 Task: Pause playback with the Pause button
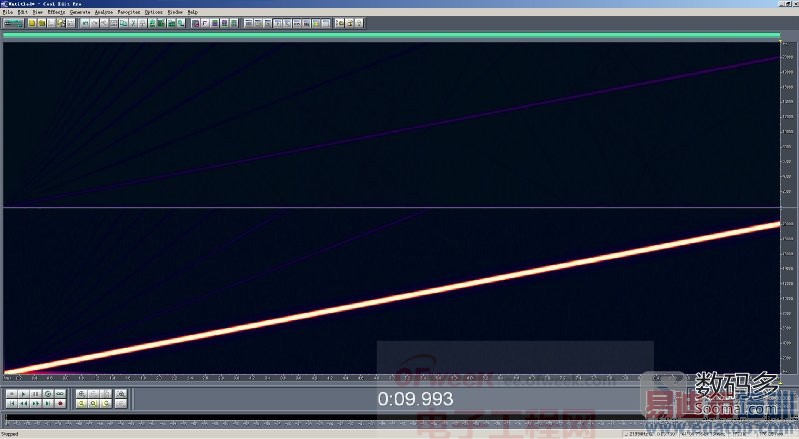36,394
